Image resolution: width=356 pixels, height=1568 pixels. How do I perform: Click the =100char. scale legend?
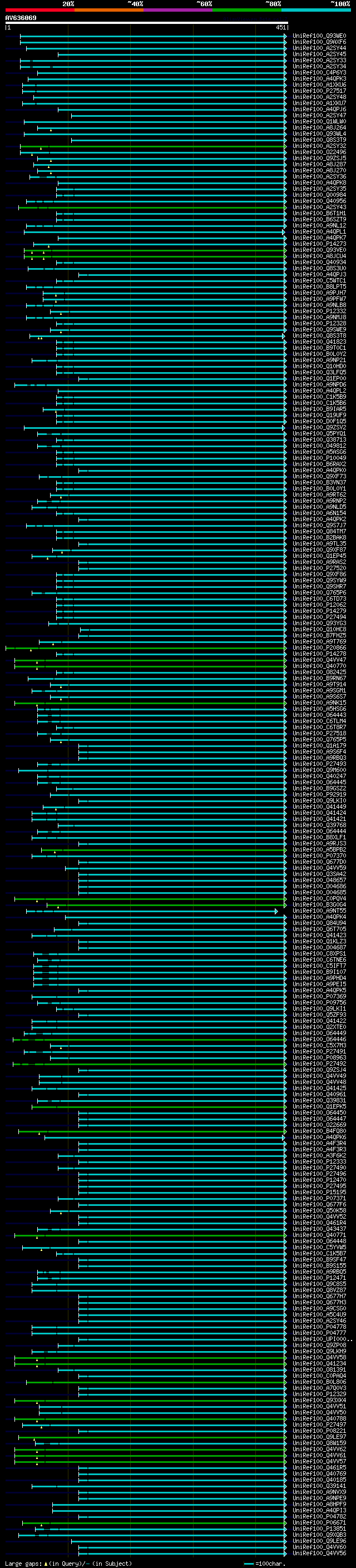click(264, 1563)
